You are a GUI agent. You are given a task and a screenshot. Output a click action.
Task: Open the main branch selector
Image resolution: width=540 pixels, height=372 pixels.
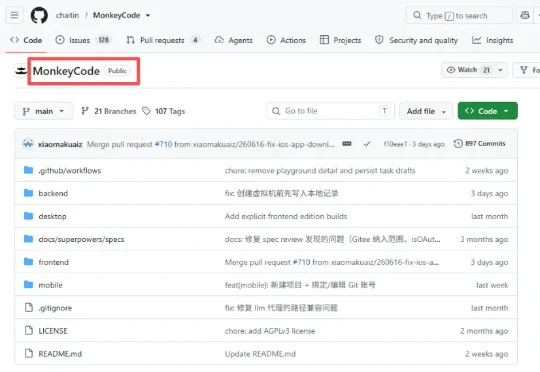44,111
